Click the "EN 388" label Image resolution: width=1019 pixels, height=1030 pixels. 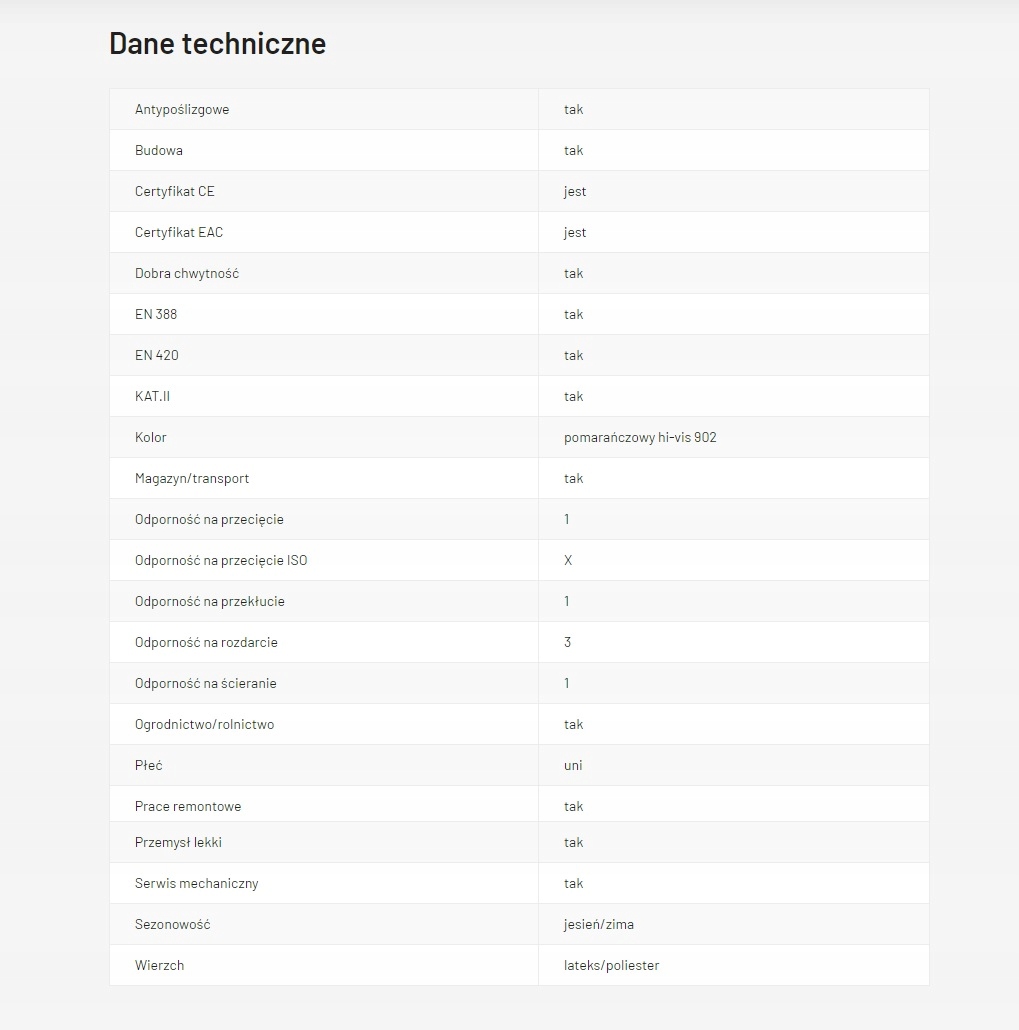pos(156,314)
